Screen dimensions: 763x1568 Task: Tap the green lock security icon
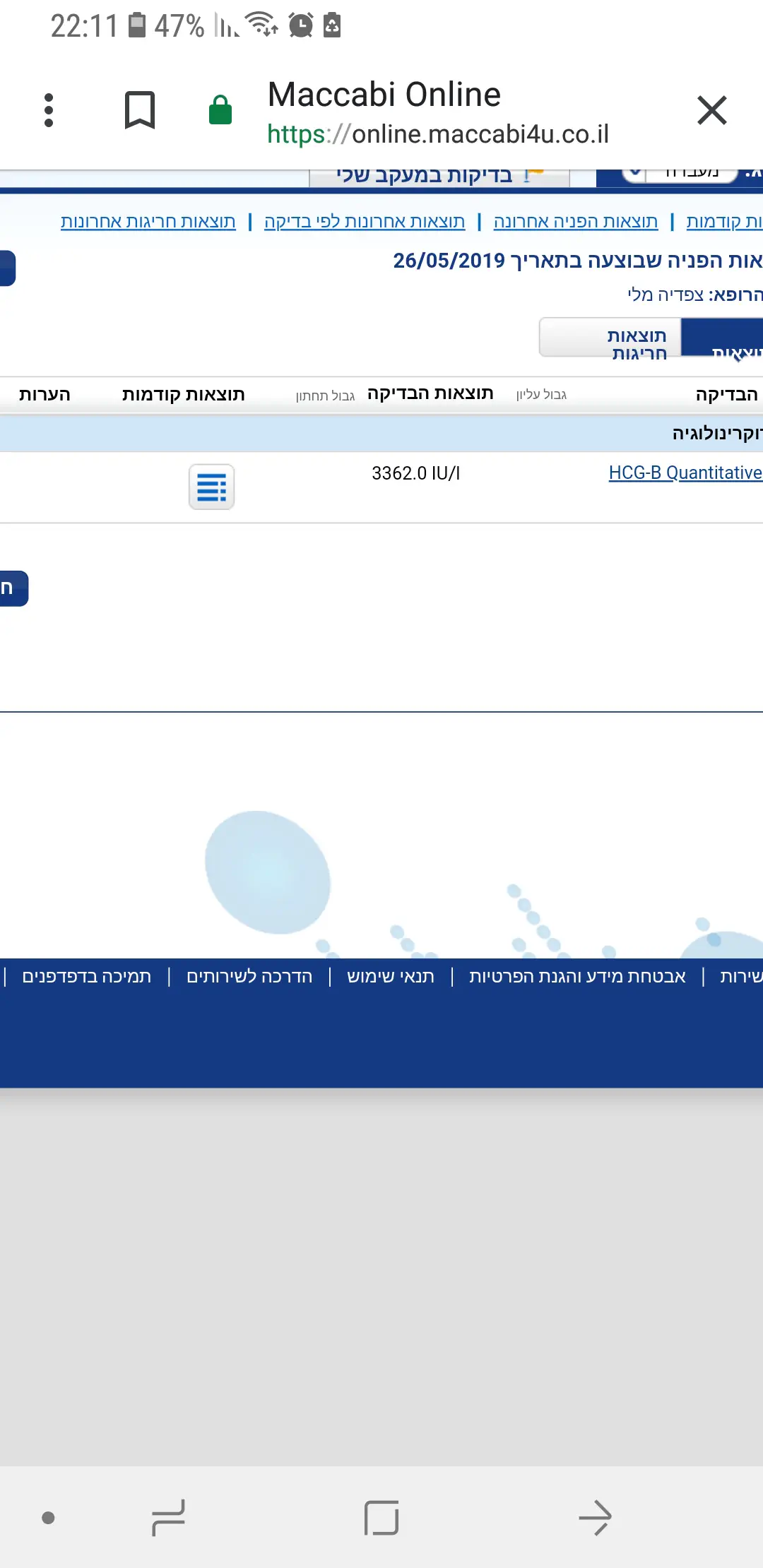220,110
